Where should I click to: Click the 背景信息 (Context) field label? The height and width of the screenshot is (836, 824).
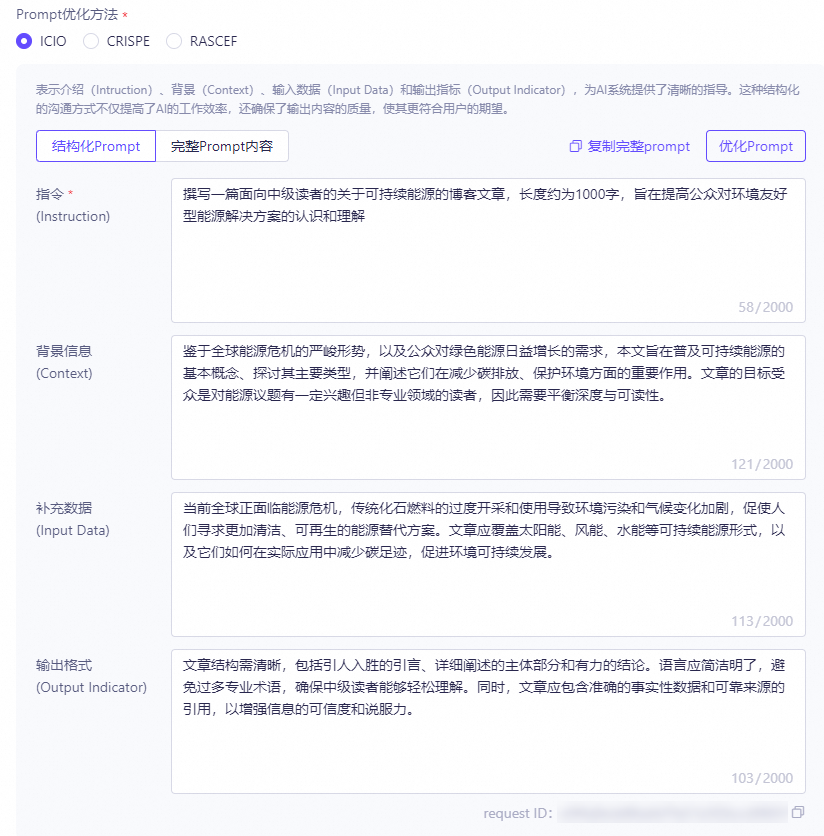64,362
